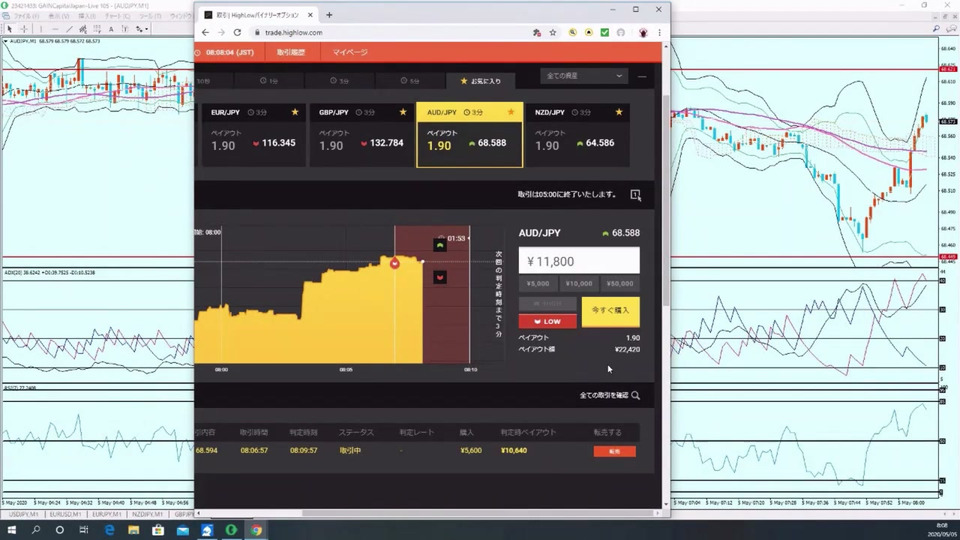Open a new Chrome tab
This screenshot has height=540, width=960.
coord(329,15)
